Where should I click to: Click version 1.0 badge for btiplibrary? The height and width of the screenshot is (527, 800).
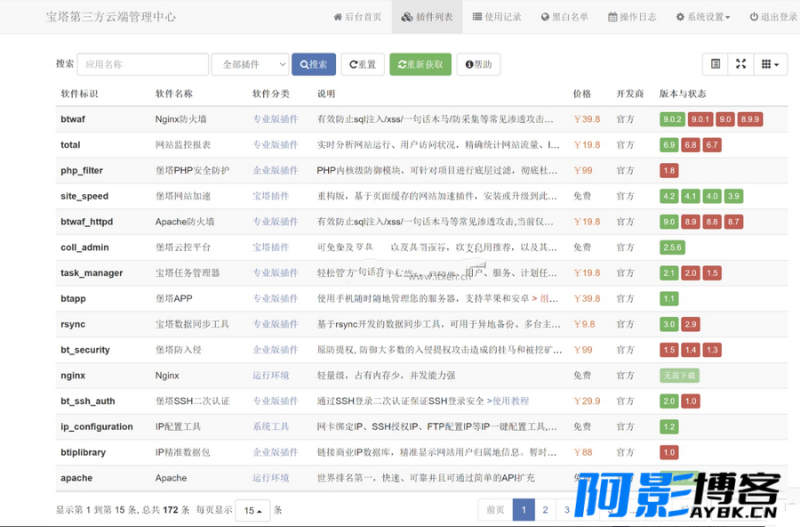click(x=669, y=452)
